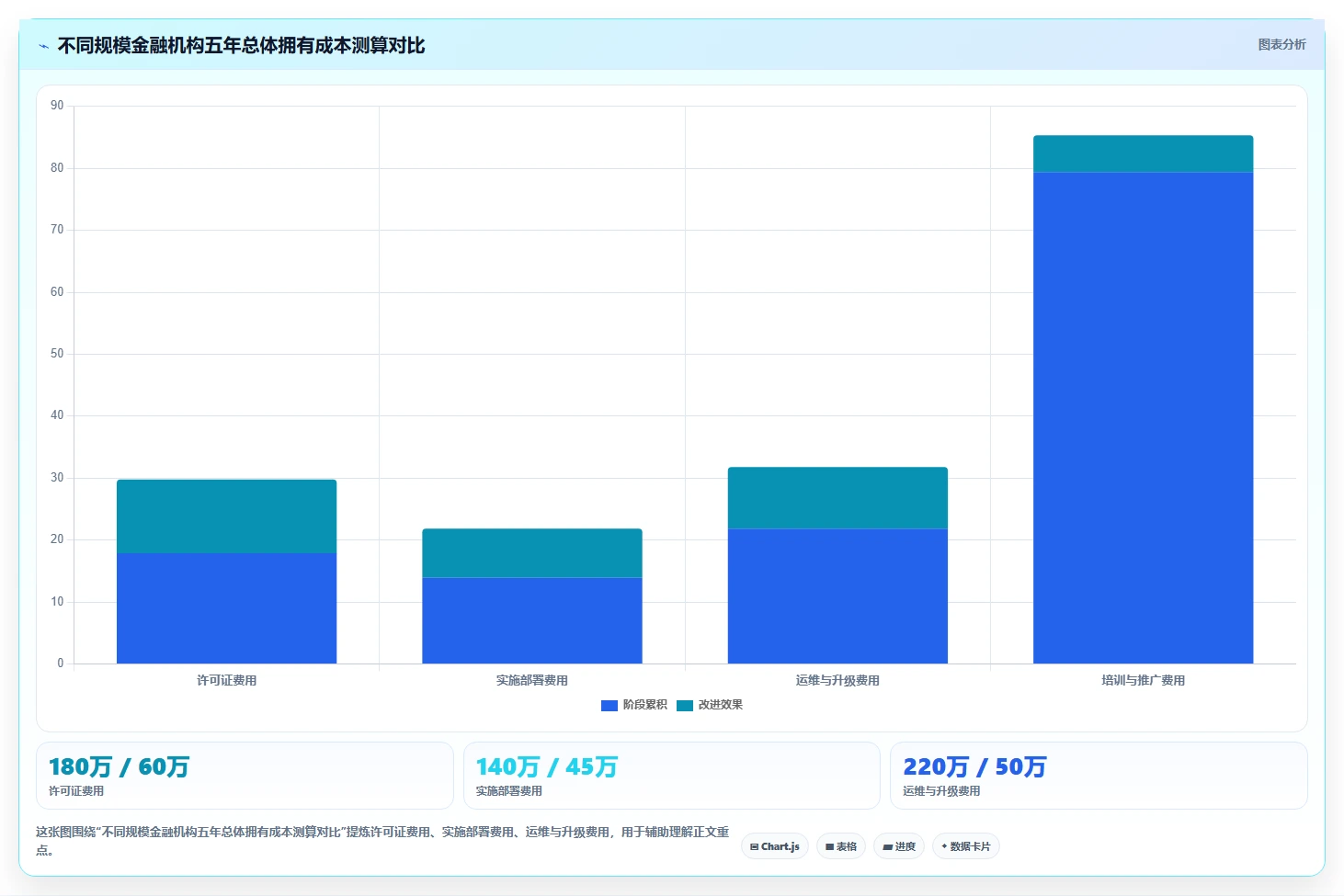Click the 220万 / 50万 card value
The height and width of the screenshot is (896, 1344).
974,766
